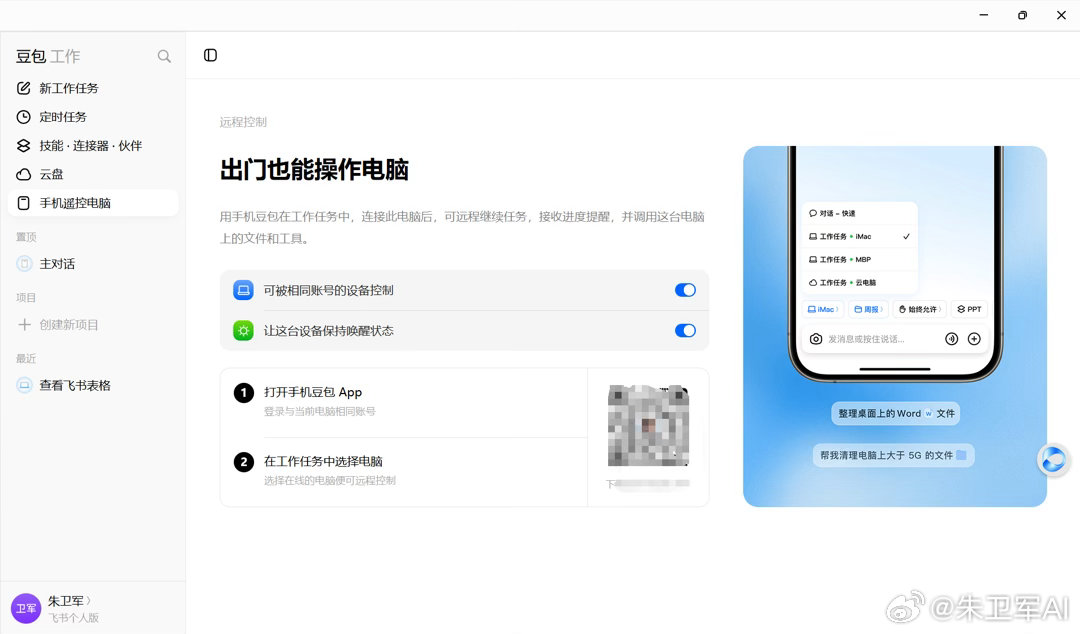Click the green keep-awake sun icon

(x=243, y=331)
